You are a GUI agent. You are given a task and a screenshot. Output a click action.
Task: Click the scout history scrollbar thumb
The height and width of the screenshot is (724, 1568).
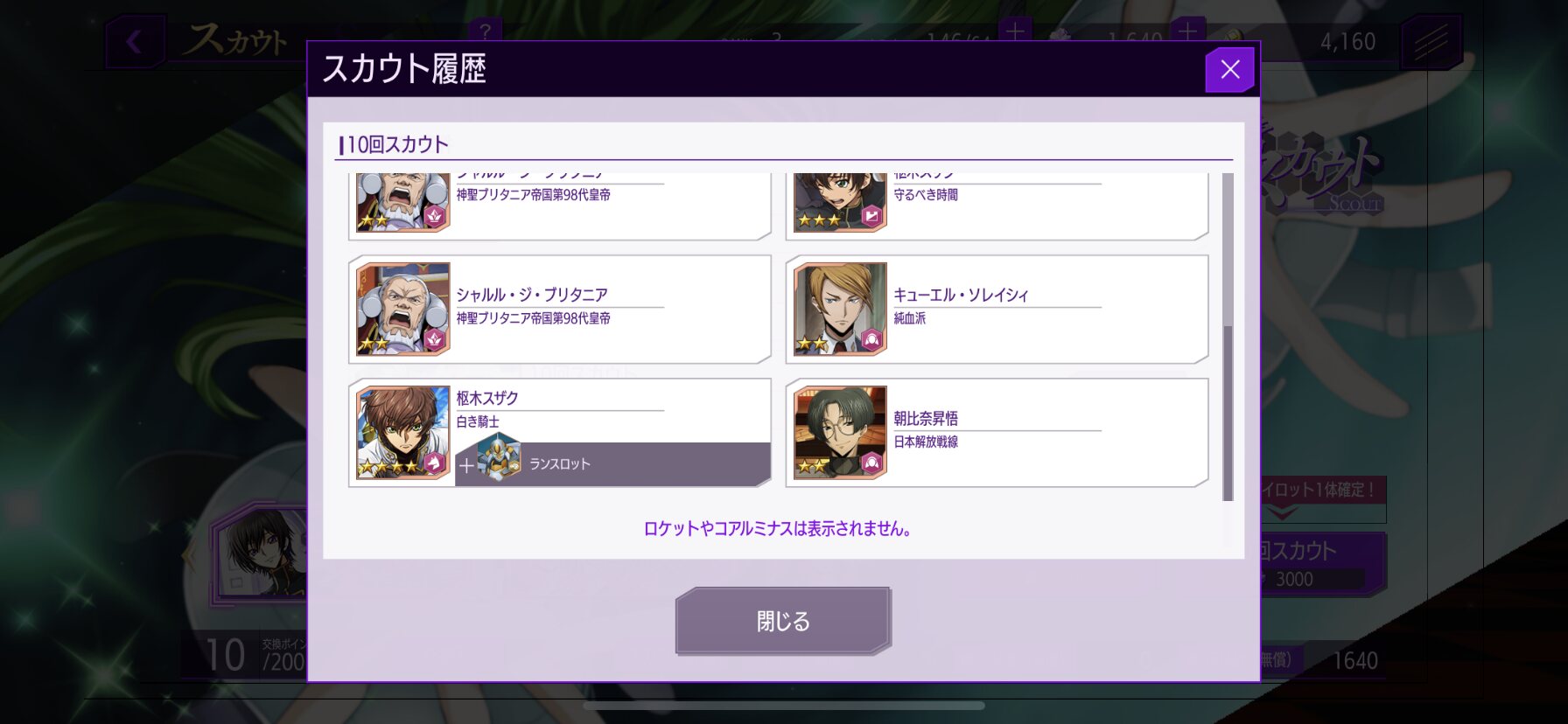tap(1228, 413)
